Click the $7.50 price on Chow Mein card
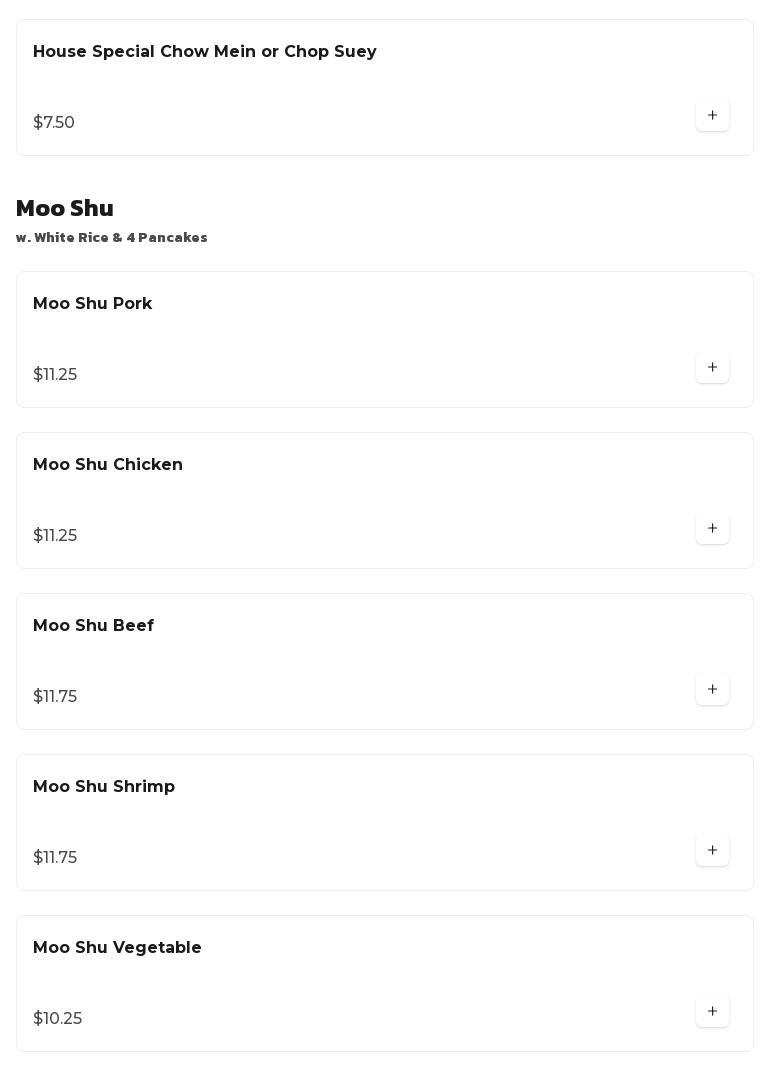The width and height of the screenshot is (770, 1086). coord(54,123)
